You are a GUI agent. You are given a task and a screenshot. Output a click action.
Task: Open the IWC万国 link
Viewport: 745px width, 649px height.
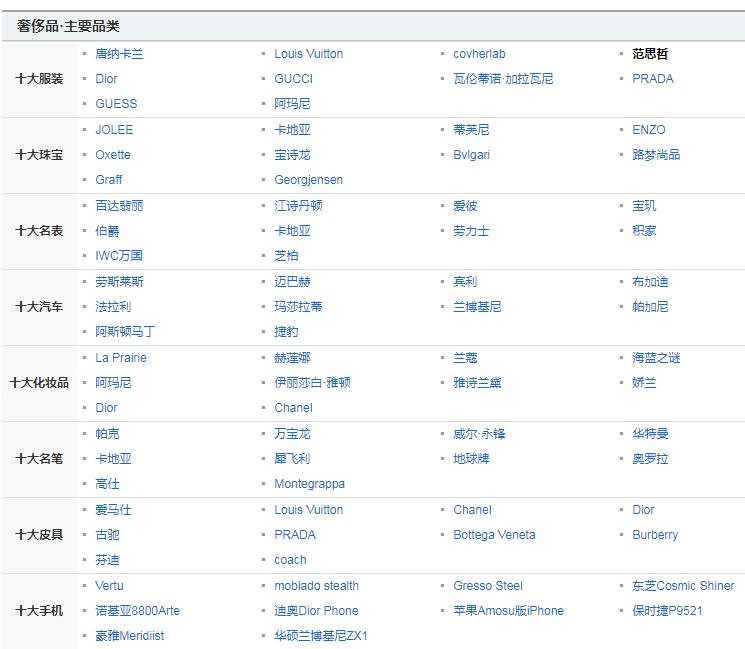tap(119, 256)
